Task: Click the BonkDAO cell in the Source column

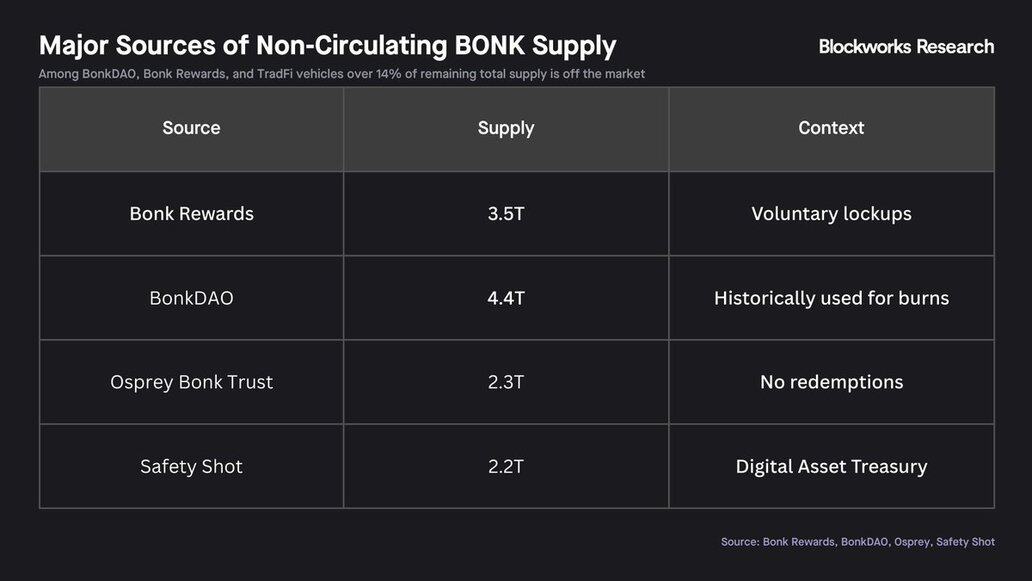Action: pos(191,298)
